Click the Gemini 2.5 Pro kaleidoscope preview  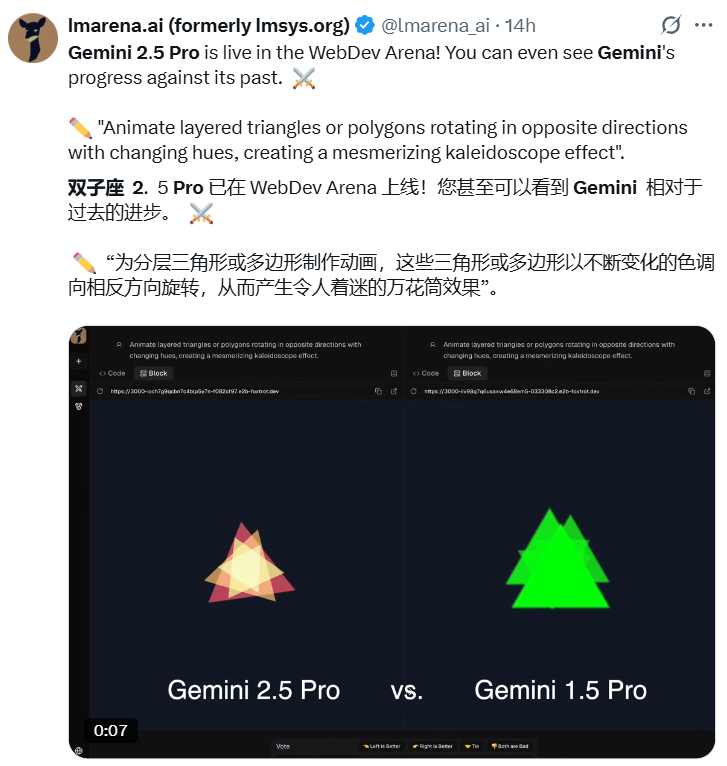[x=249, y=563]
